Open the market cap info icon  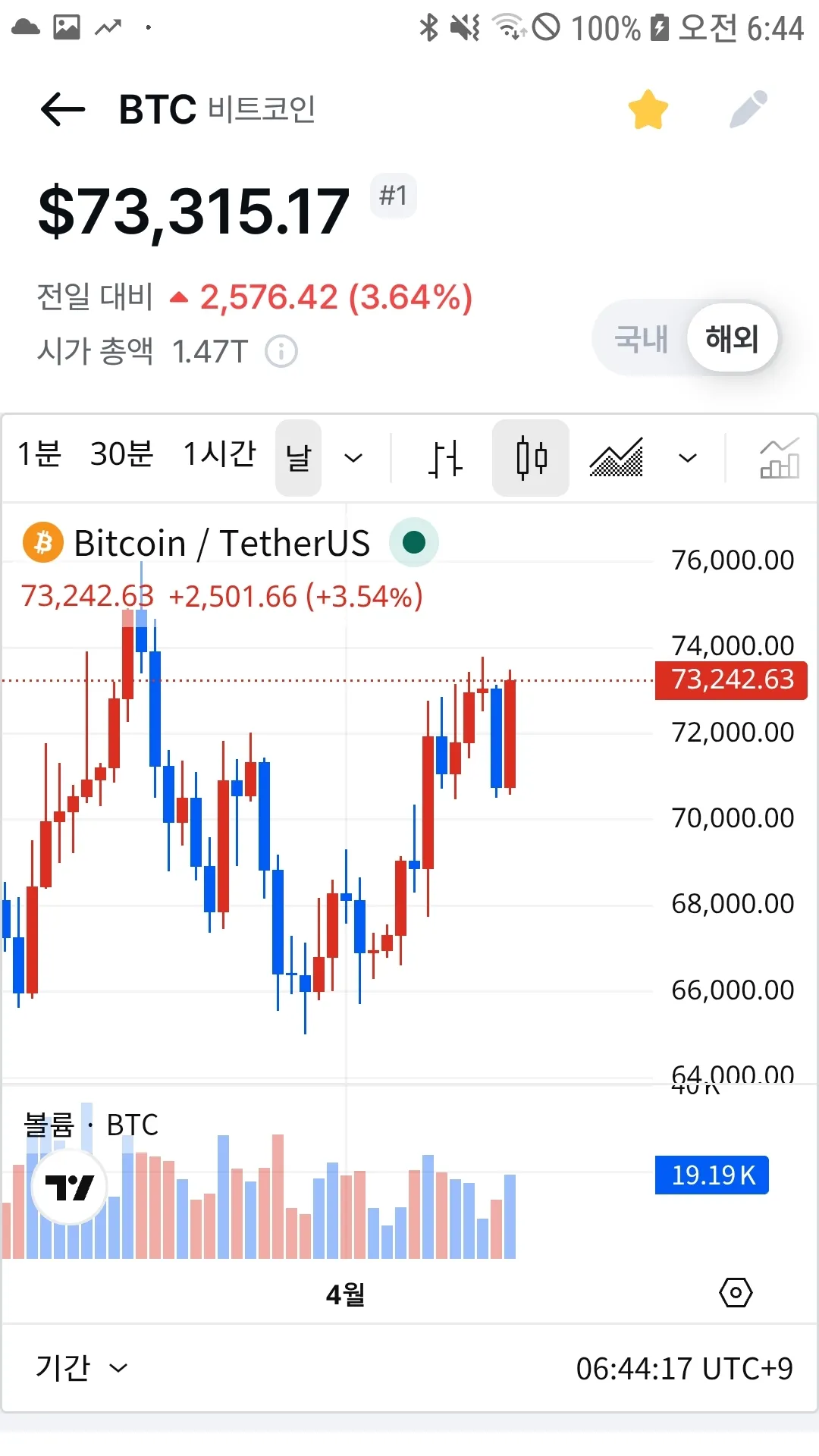coord(281,352)
